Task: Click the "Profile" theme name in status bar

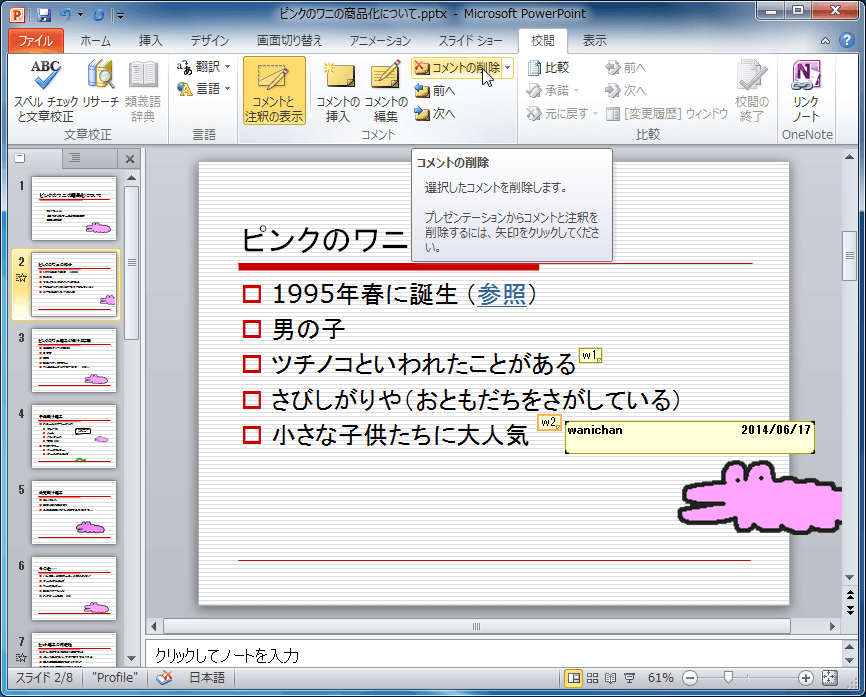Action: point(115,678)
